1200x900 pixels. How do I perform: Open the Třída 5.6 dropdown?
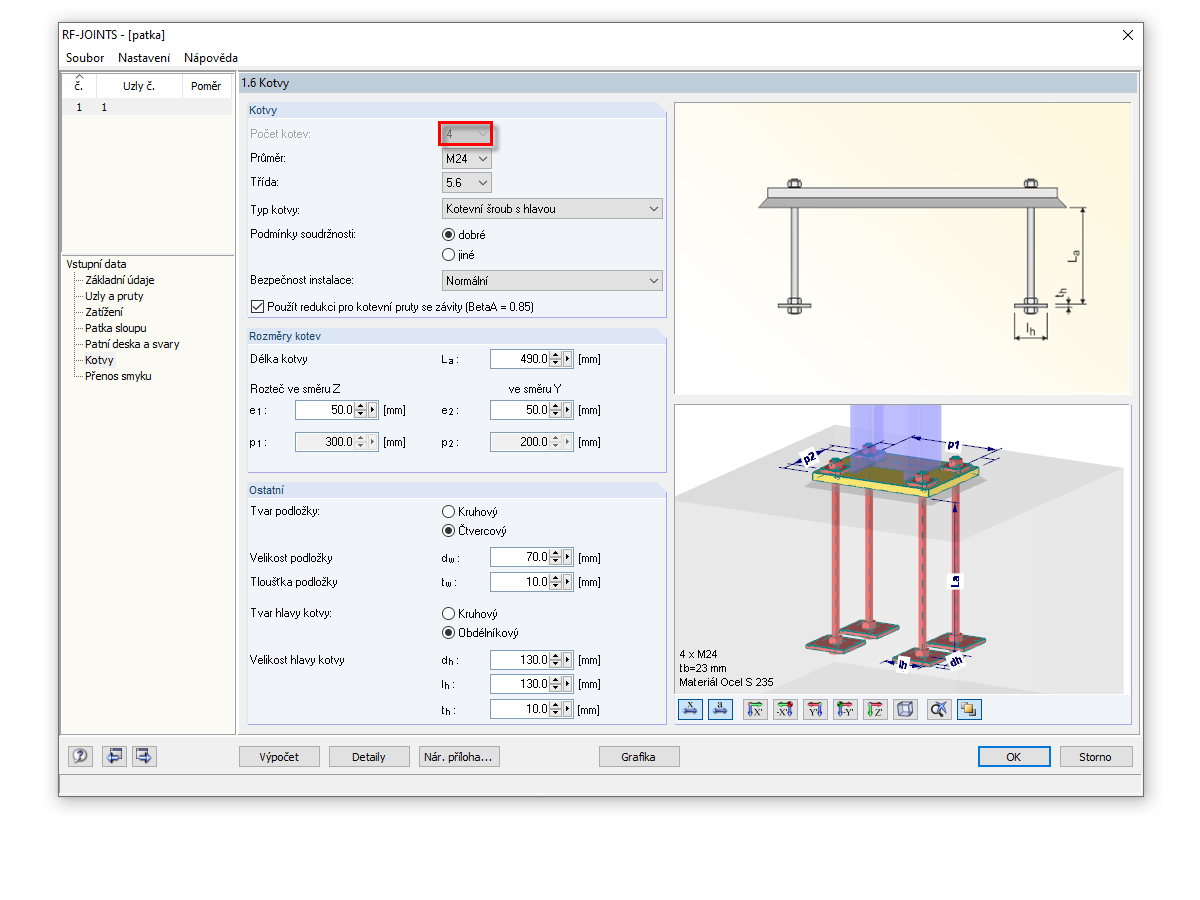pyautogui.click(x=467, y=182)
